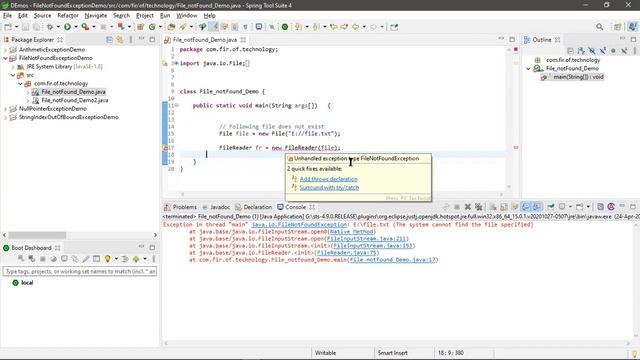This screenshot has width=640, height=360.
Task: Click Package Explorer horizontal scrollbar
Action: 37,235
